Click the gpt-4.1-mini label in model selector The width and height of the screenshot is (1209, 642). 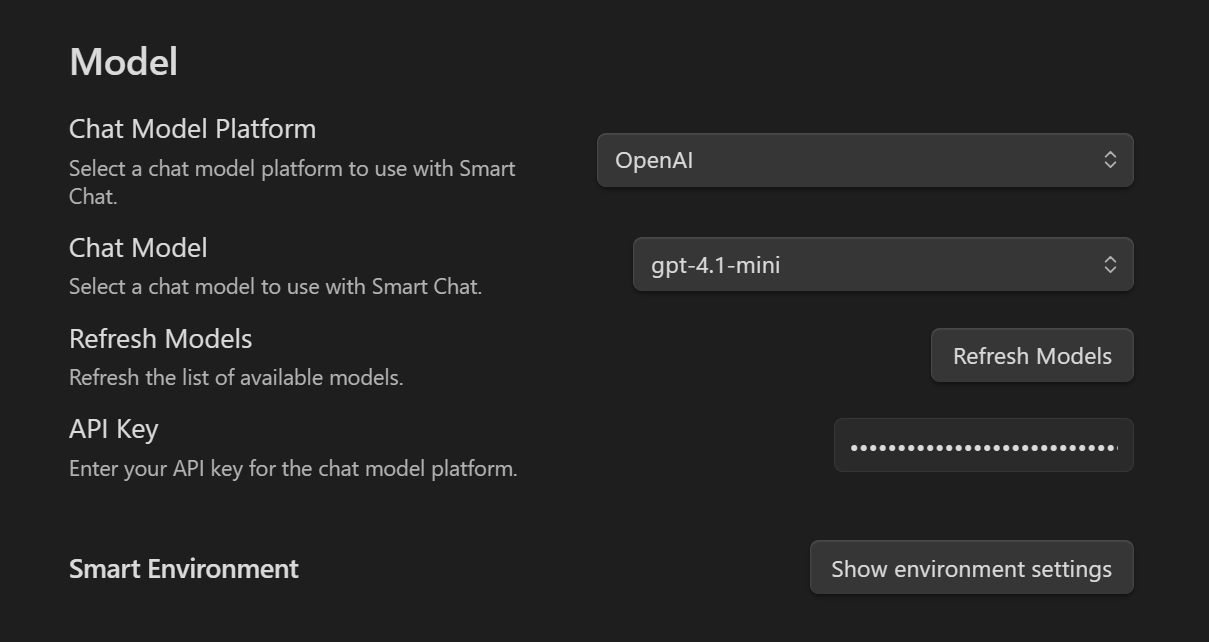coord(715,265)
